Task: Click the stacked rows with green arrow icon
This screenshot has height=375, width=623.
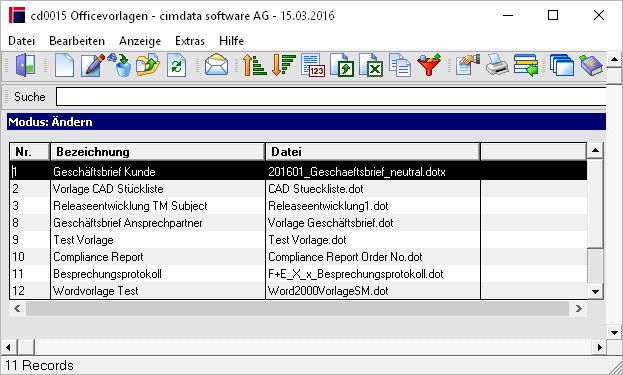Action: [x=526, y=65]
